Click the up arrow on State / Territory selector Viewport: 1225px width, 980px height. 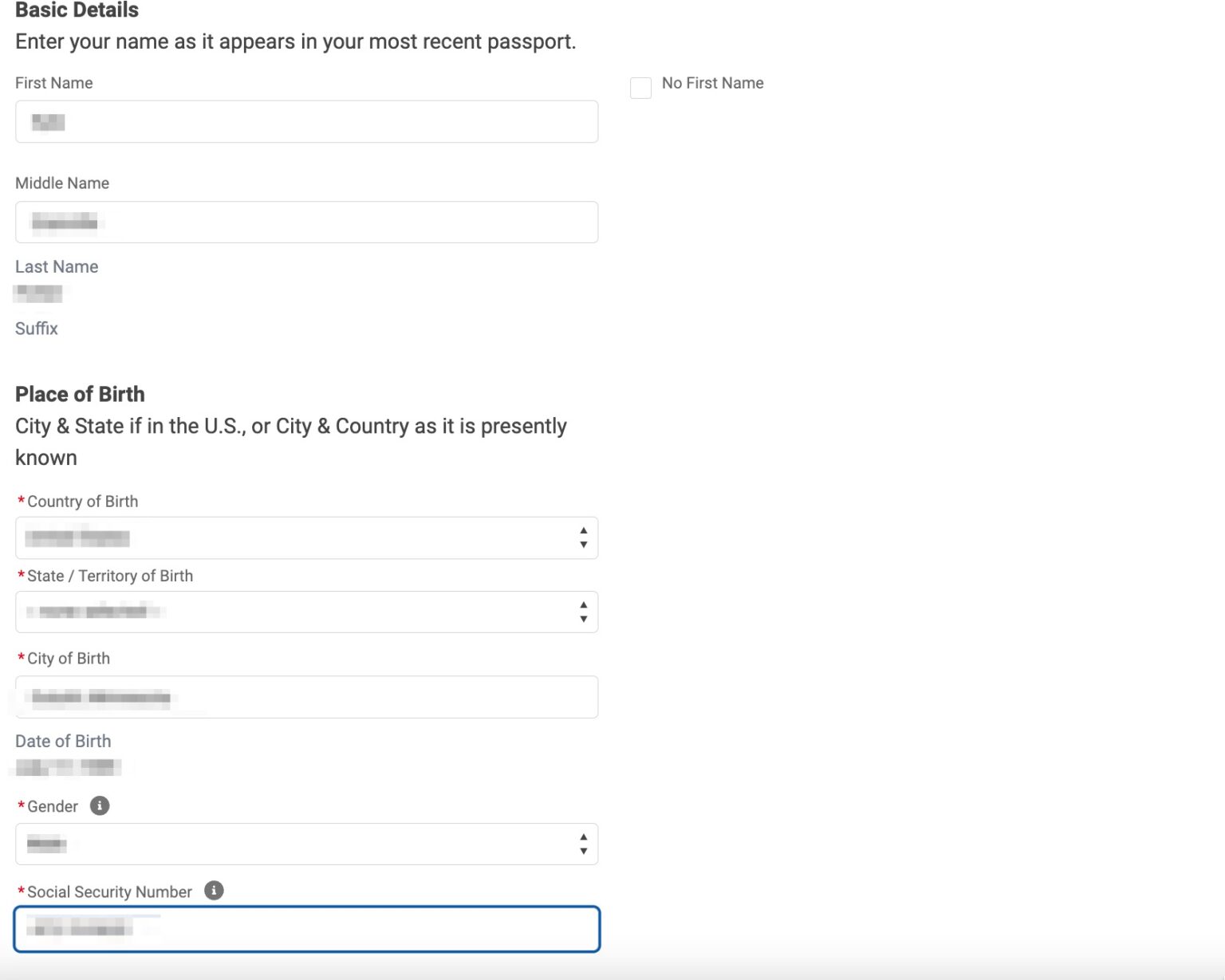pos(583,605)
